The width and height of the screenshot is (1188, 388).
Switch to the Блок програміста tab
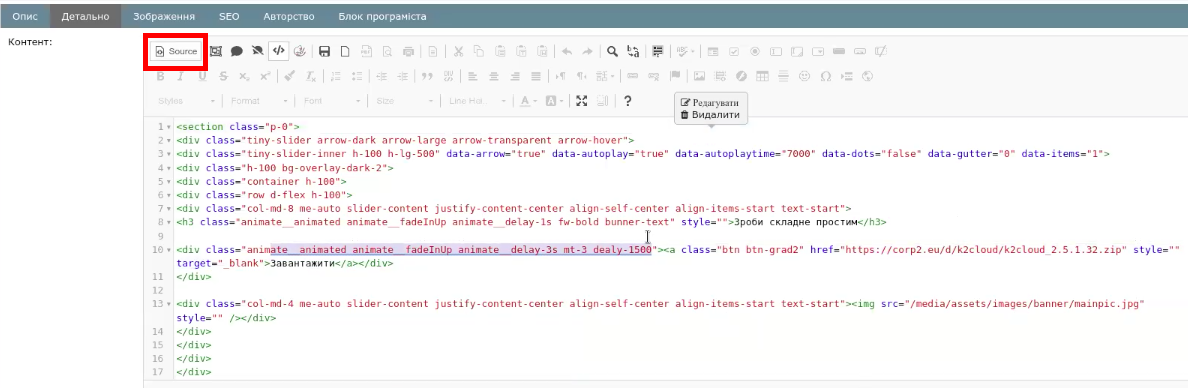click(382, 16)
